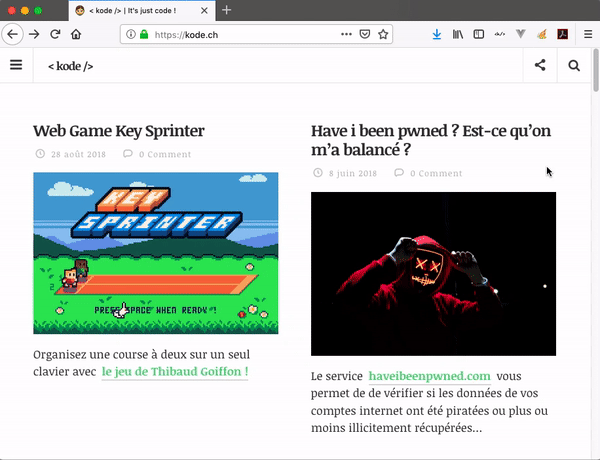
Task: Select the '< kode /> | It's just code !' tab
Action: pos(142,11)
